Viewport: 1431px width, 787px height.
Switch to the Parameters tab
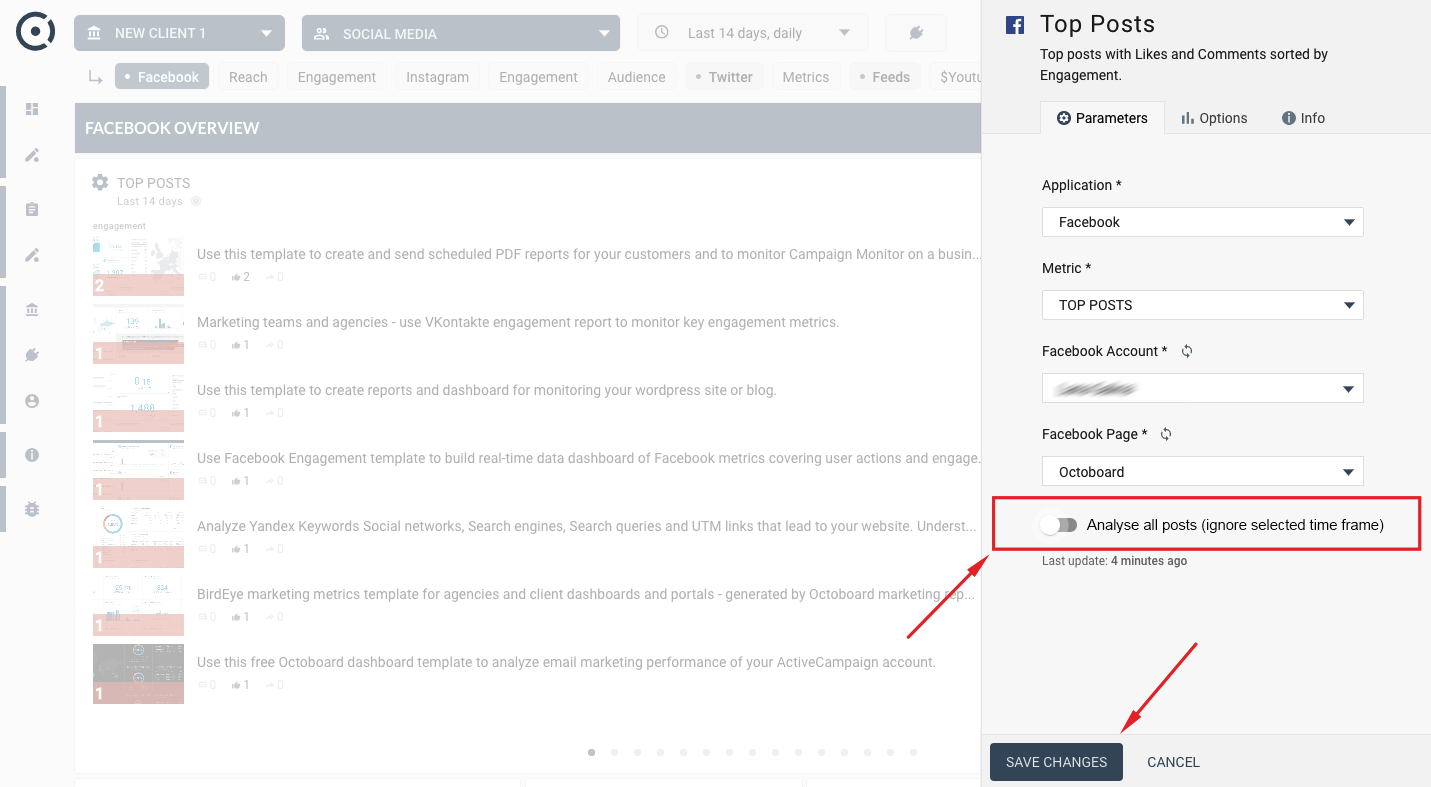pyautogui.click(x=1102, y=118)
